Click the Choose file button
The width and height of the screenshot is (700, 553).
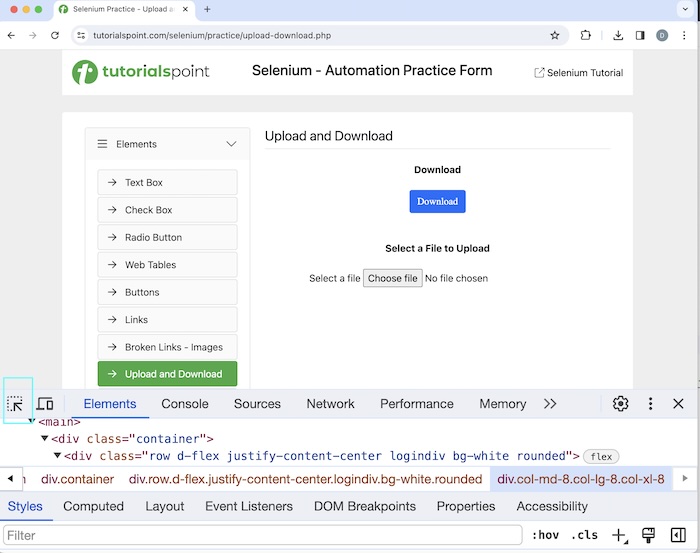392,278
